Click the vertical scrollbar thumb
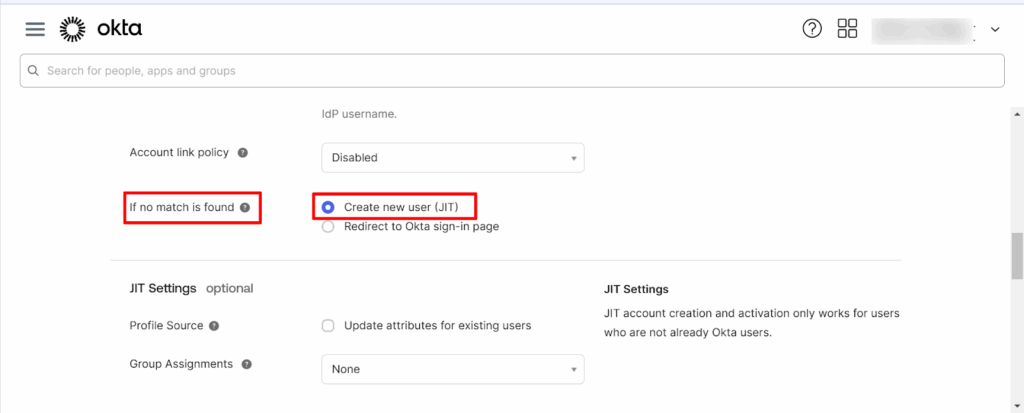1024x413 pixels. [1017, 256]
